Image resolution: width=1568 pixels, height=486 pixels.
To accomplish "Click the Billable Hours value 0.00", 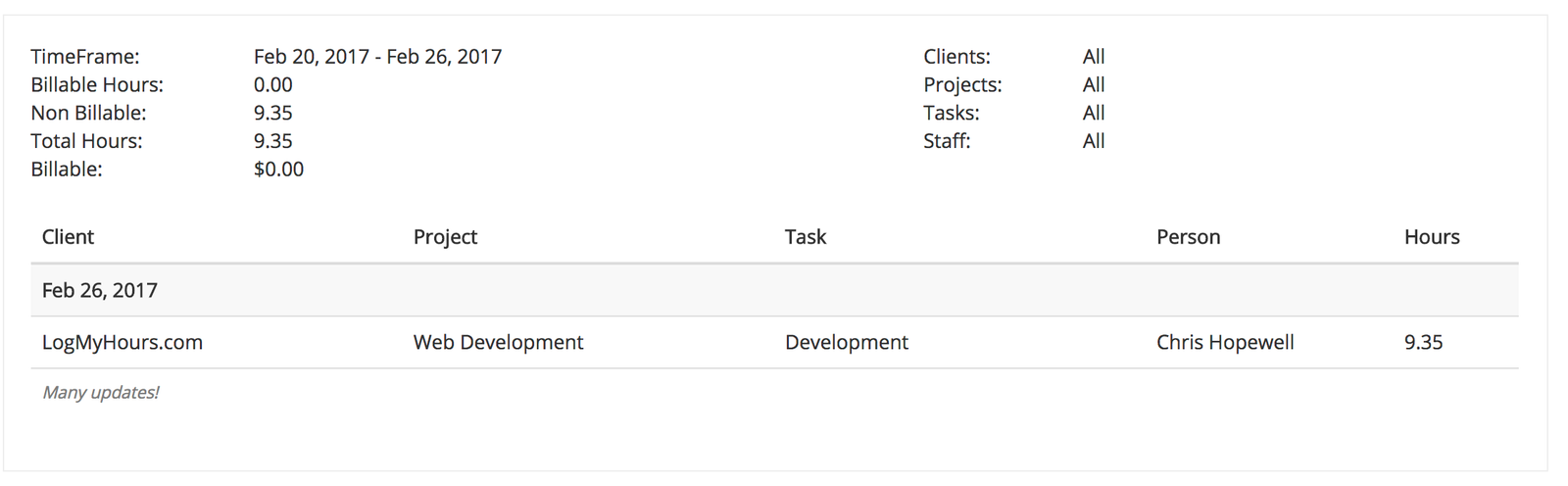I will coord(272,85).
